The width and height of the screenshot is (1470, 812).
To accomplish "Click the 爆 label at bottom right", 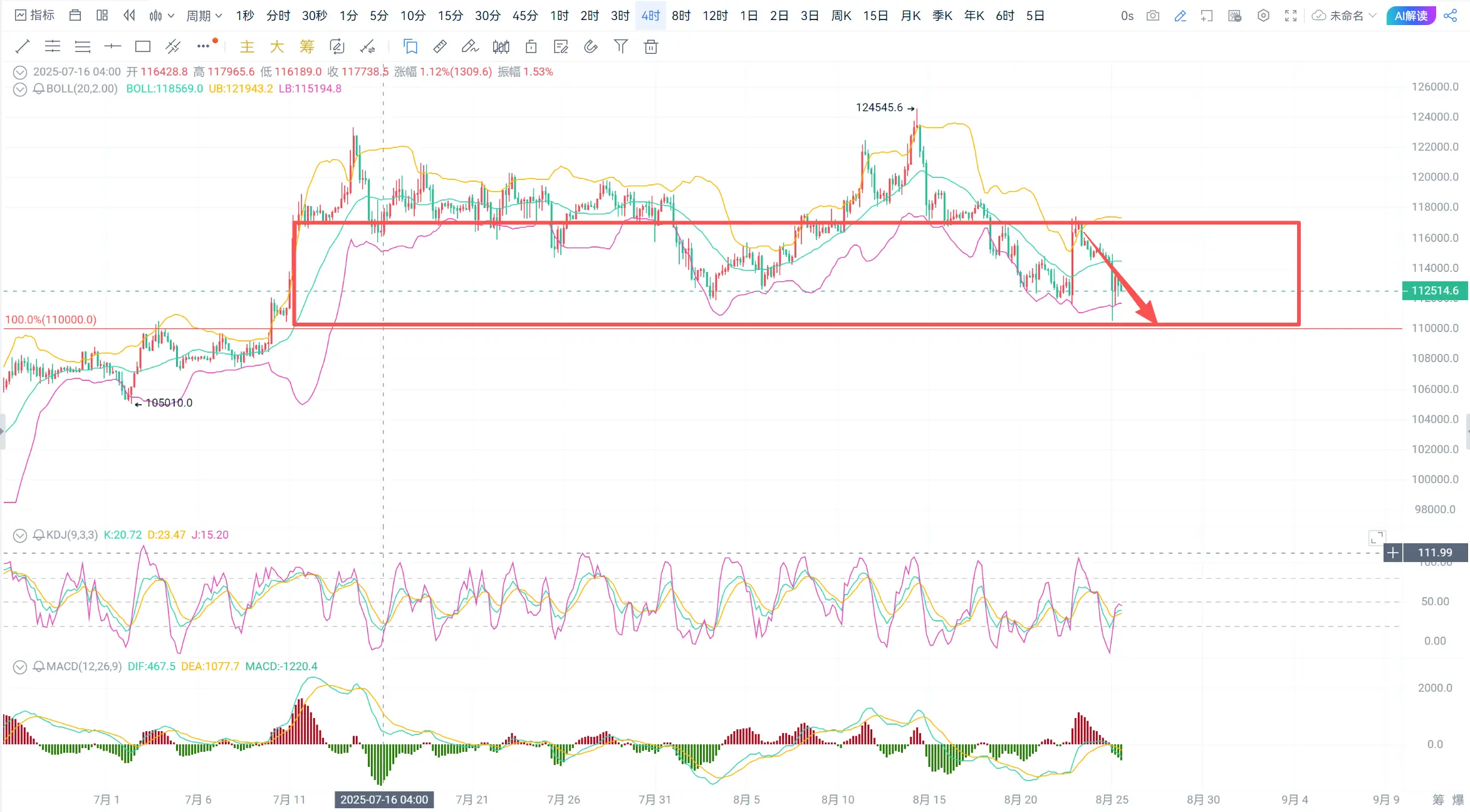I will tap(1458, 799).
